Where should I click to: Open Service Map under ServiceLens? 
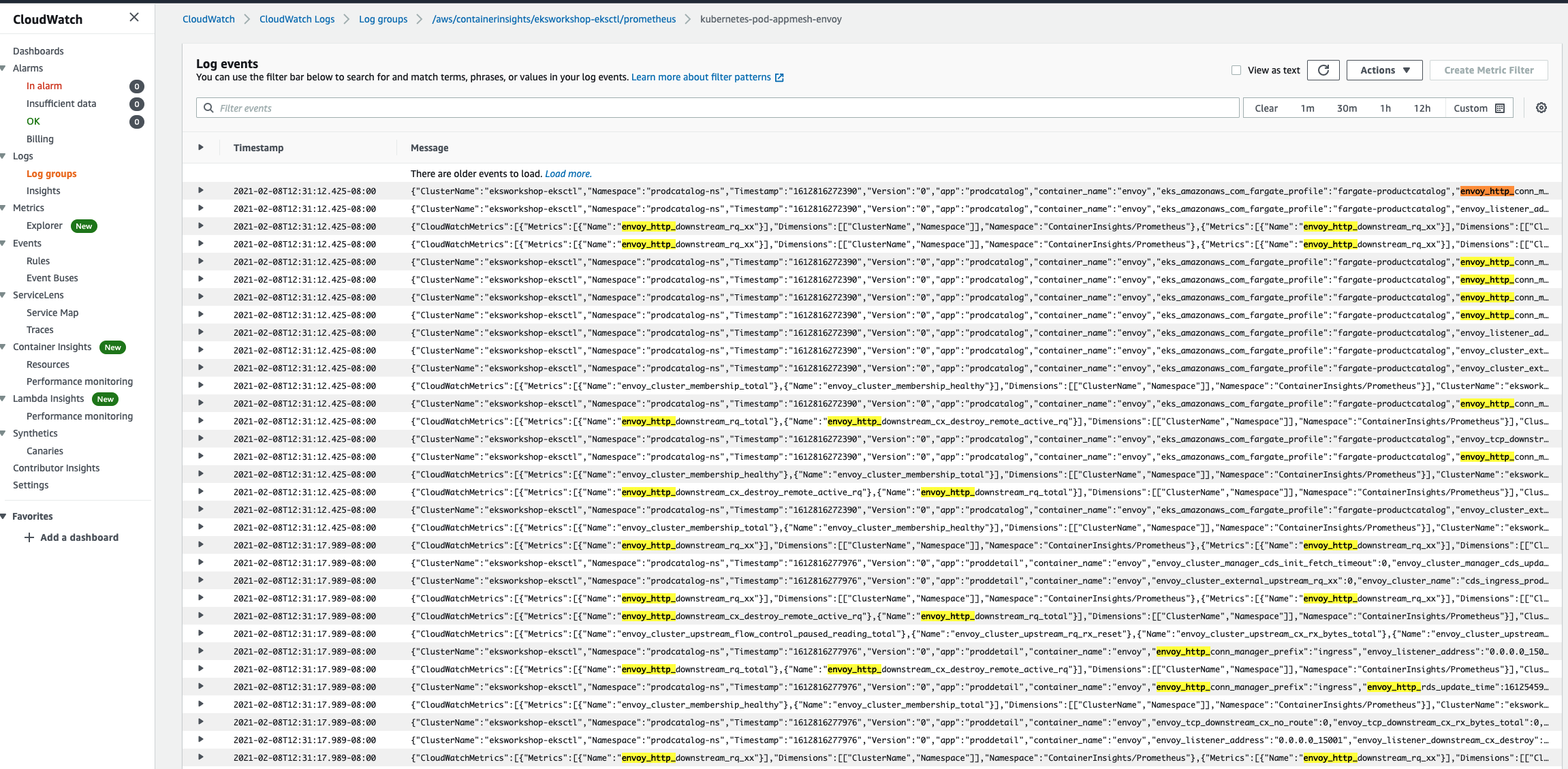[x=52, y=313]
